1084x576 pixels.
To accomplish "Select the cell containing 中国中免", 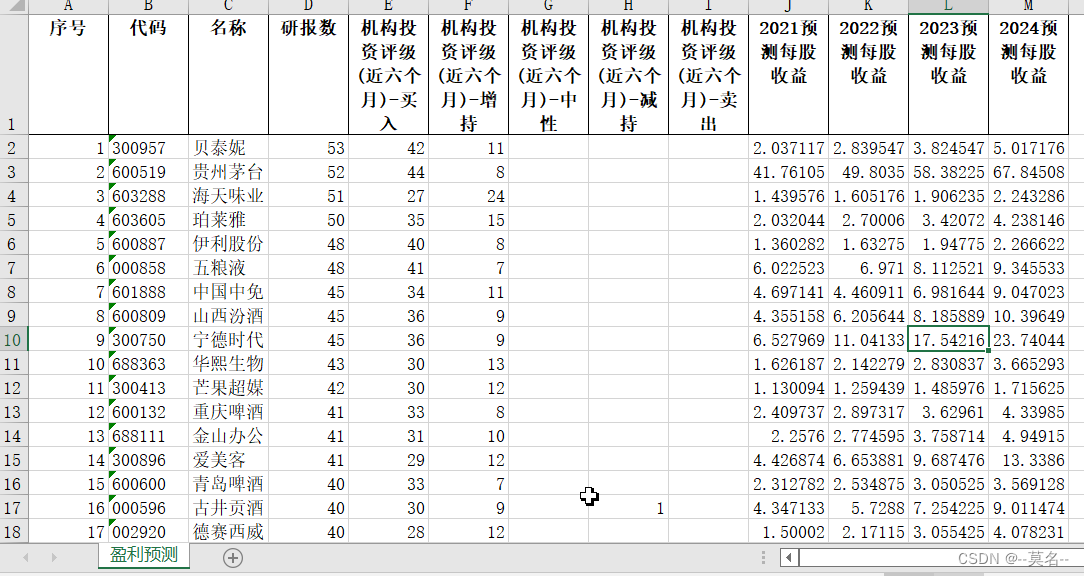I will coord(228,292).
